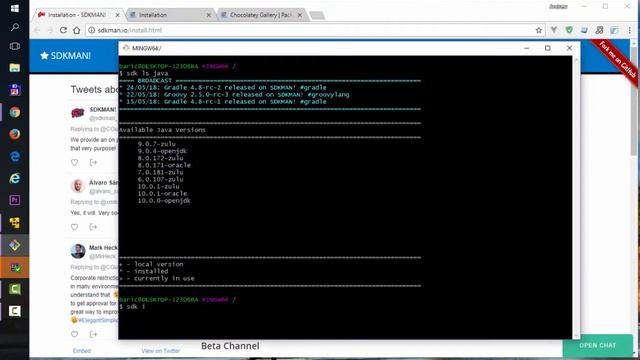640x360 pixels.
Task: Open View on Twitter link
Action: click(x=160, y=351)
